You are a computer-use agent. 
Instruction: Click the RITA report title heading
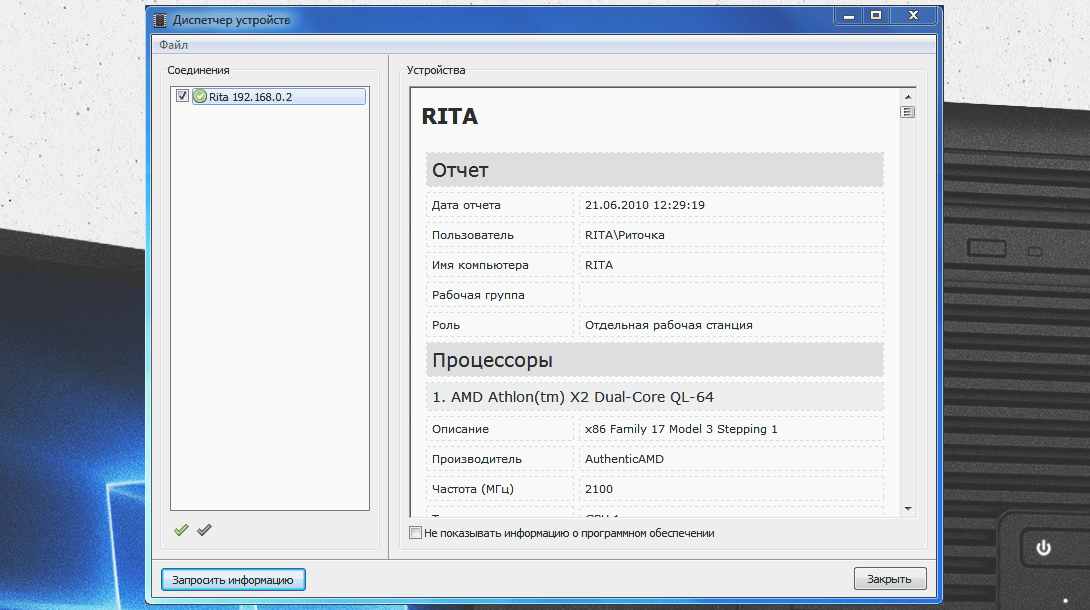450,117
